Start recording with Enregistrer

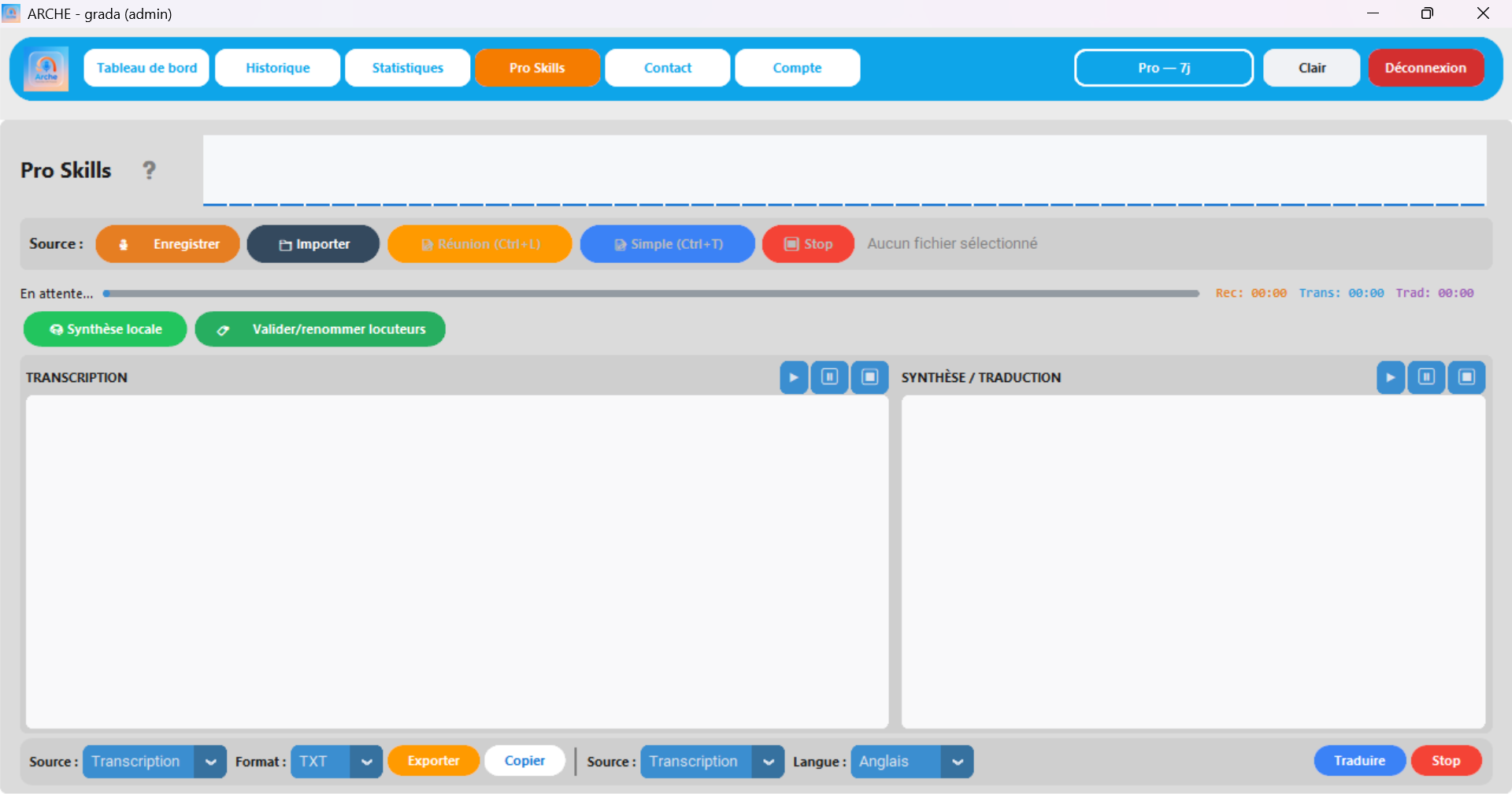pyautogui.click(x=168, y=244)
